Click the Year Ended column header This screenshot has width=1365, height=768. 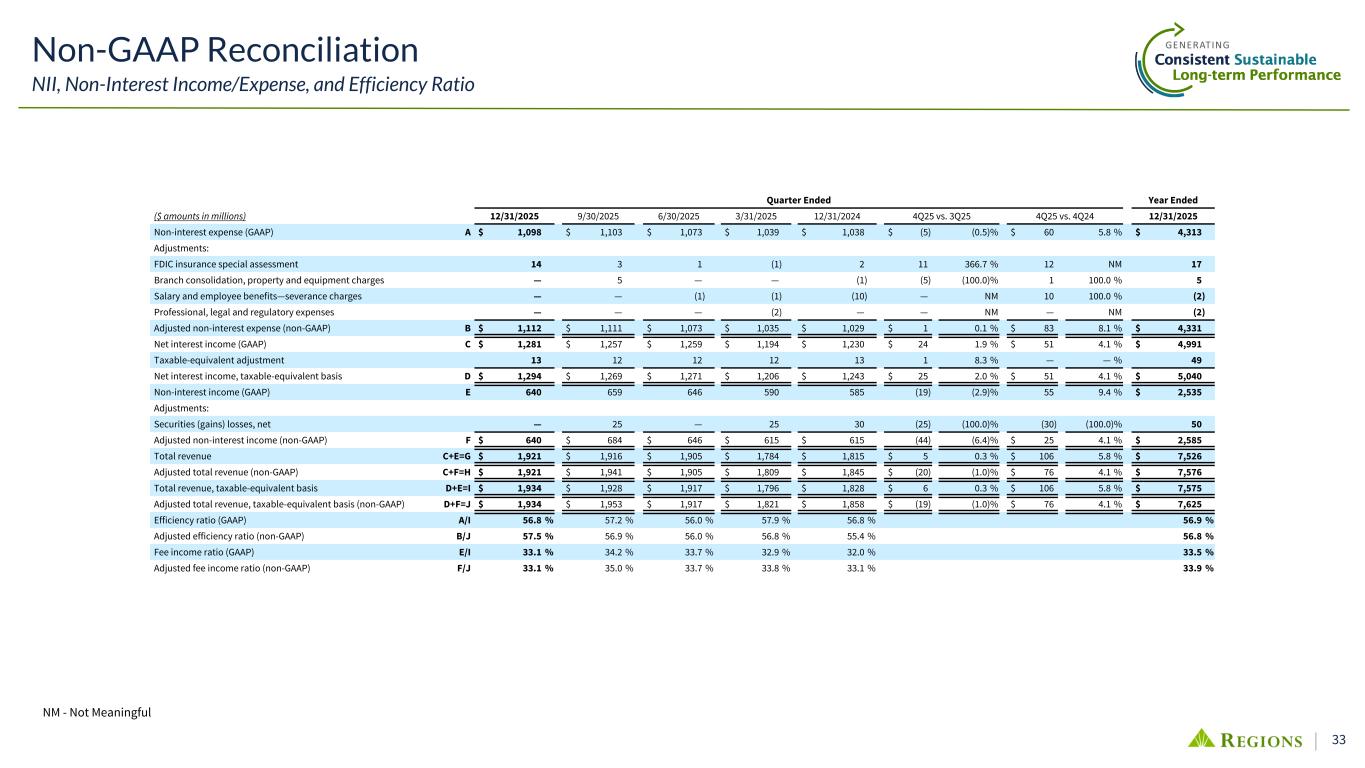[1174, 199]
